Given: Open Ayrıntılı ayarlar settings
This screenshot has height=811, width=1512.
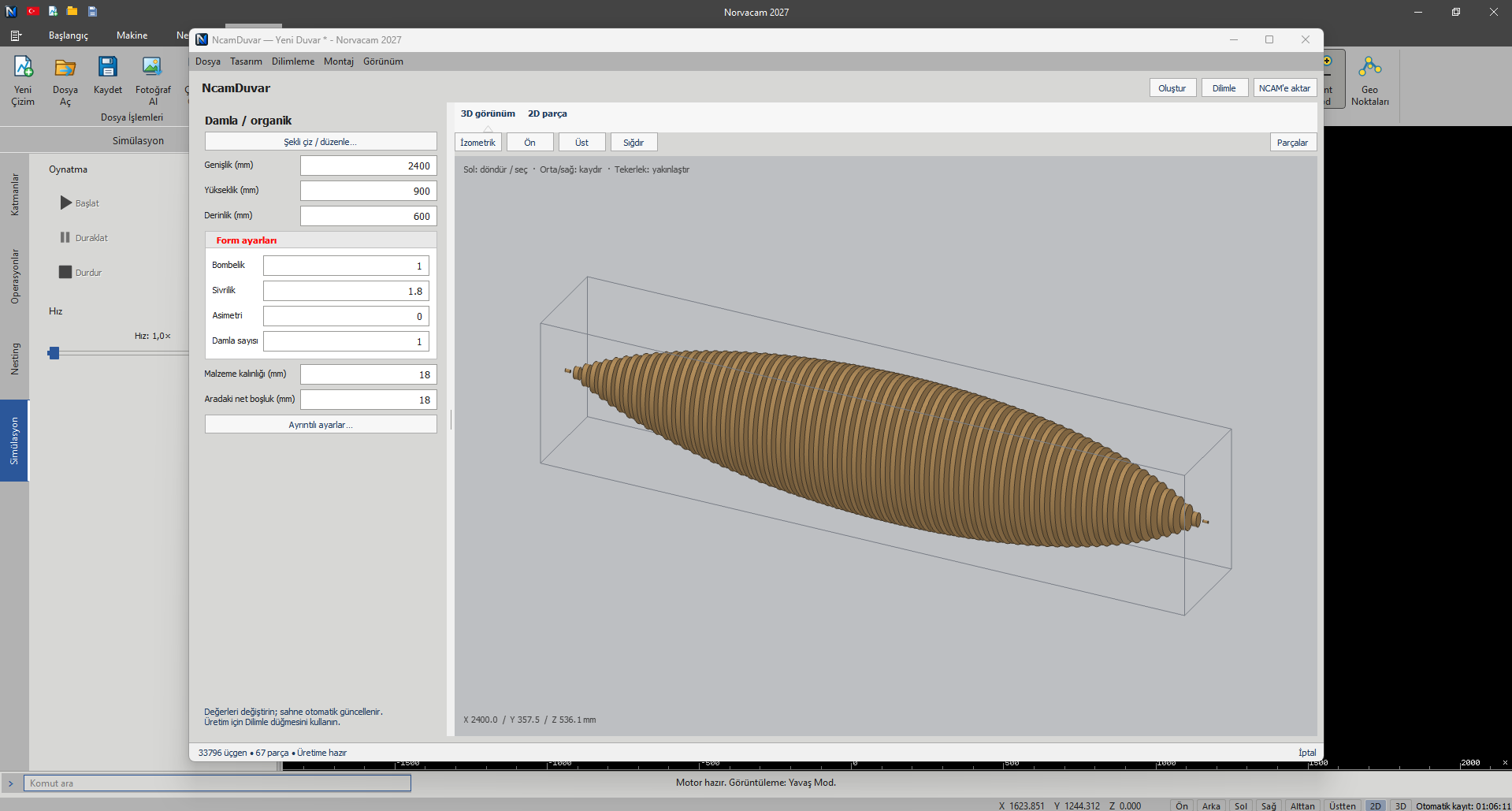Looking at the screenshot, I should click(x=321, y=424).
